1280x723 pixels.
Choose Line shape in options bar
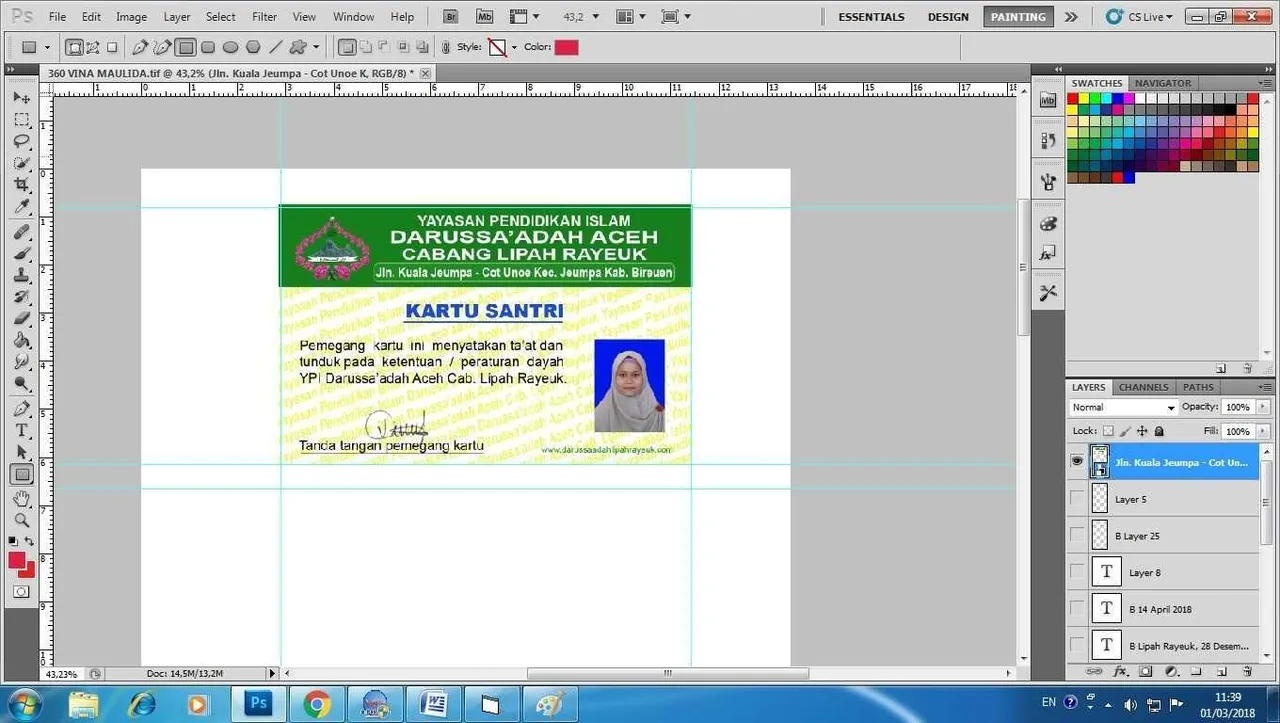[x=275, y=47]
